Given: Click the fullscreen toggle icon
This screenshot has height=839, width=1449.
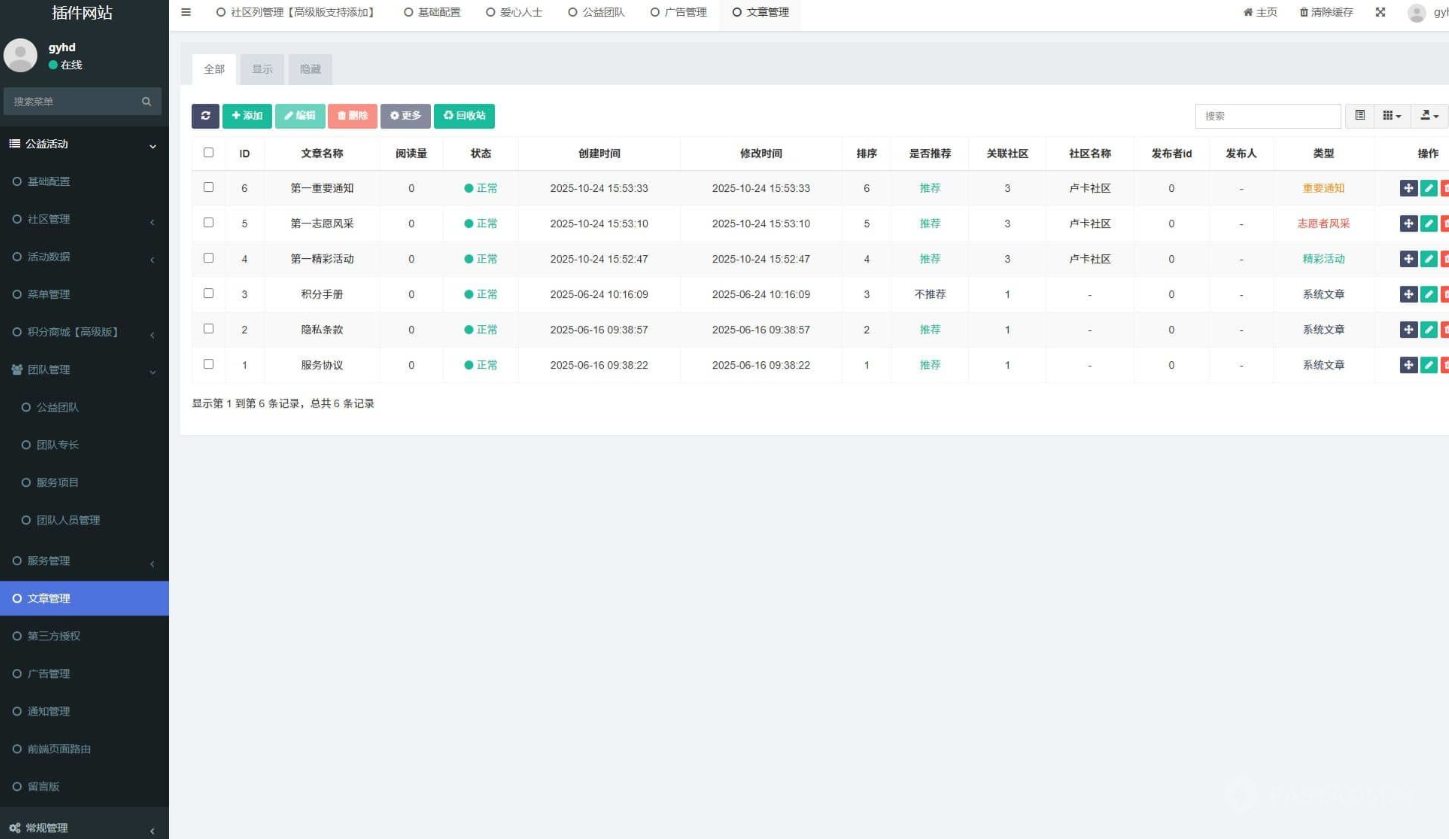Looking at the screenshot, I should (x=1380, y=12).
